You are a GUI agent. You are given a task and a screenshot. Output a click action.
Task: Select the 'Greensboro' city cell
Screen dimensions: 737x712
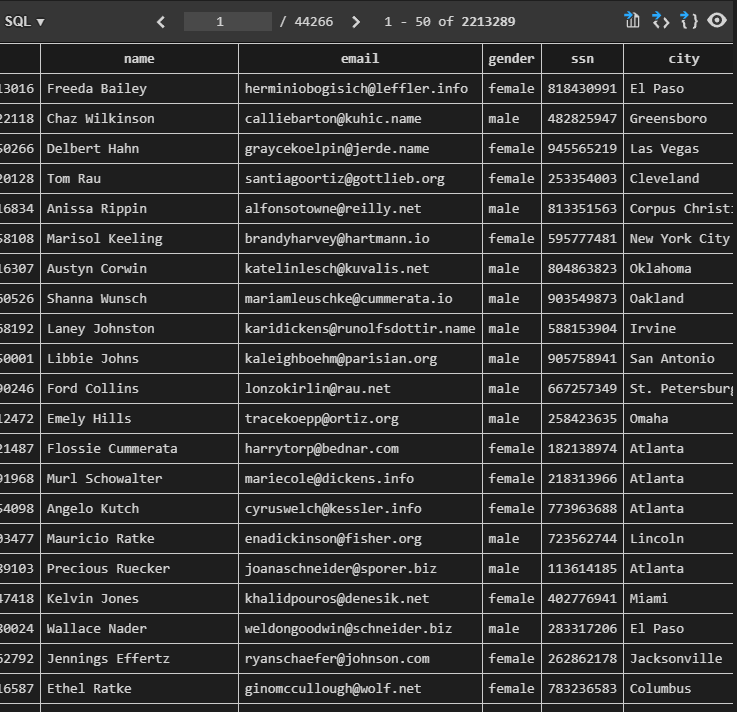[680, 118]
